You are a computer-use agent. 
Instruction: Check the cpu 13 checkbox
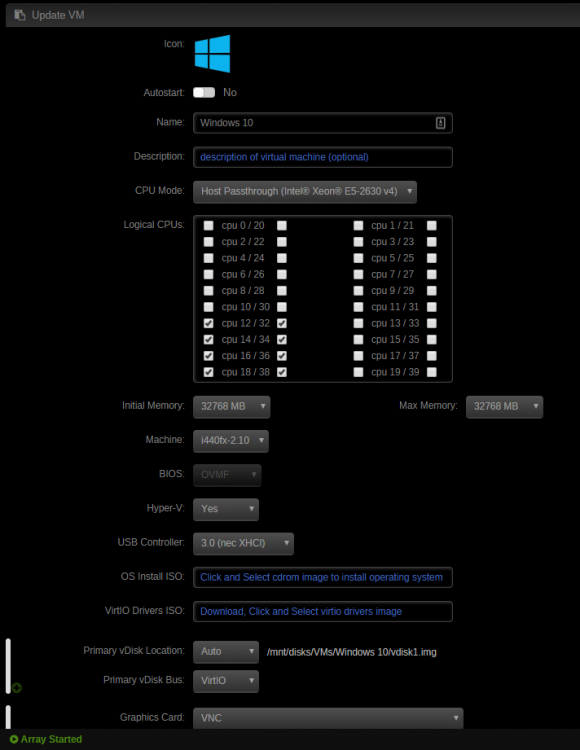(x=358, y=323)
